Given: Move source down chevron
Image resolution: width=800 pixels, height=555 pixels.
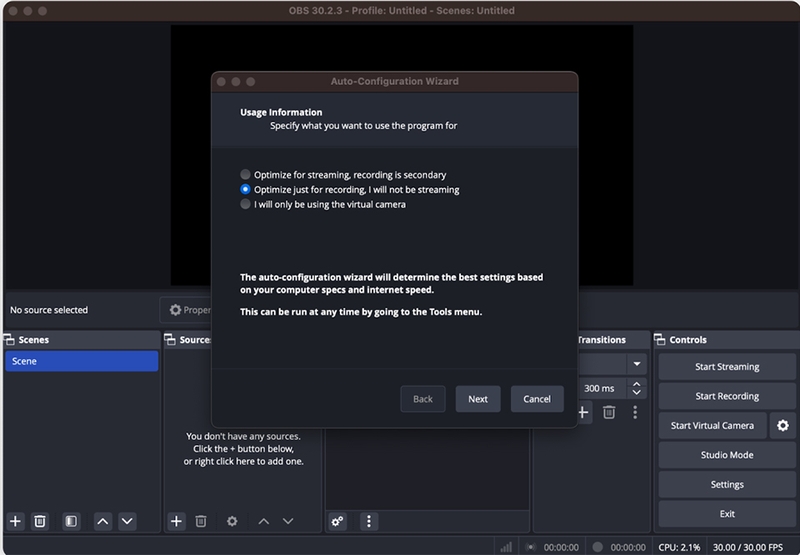Looking at the screenshot, I should pyautogui.click(x=288, y=521).
